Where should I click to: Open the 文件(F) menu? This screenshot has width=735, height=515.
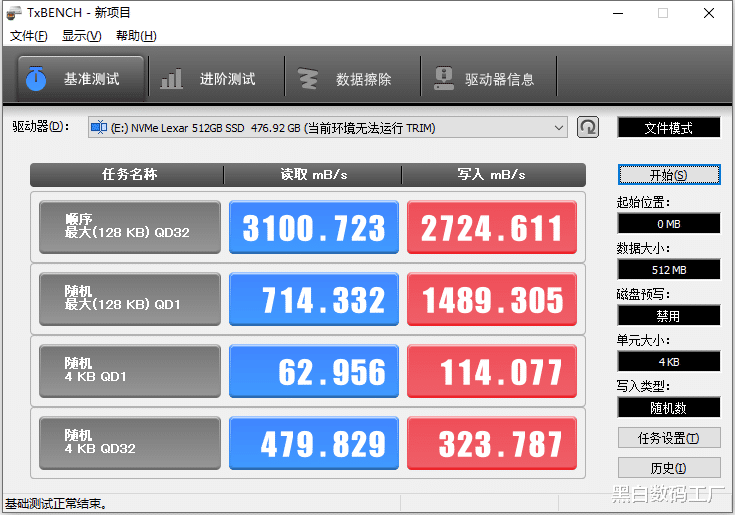(x=29, y=36)
